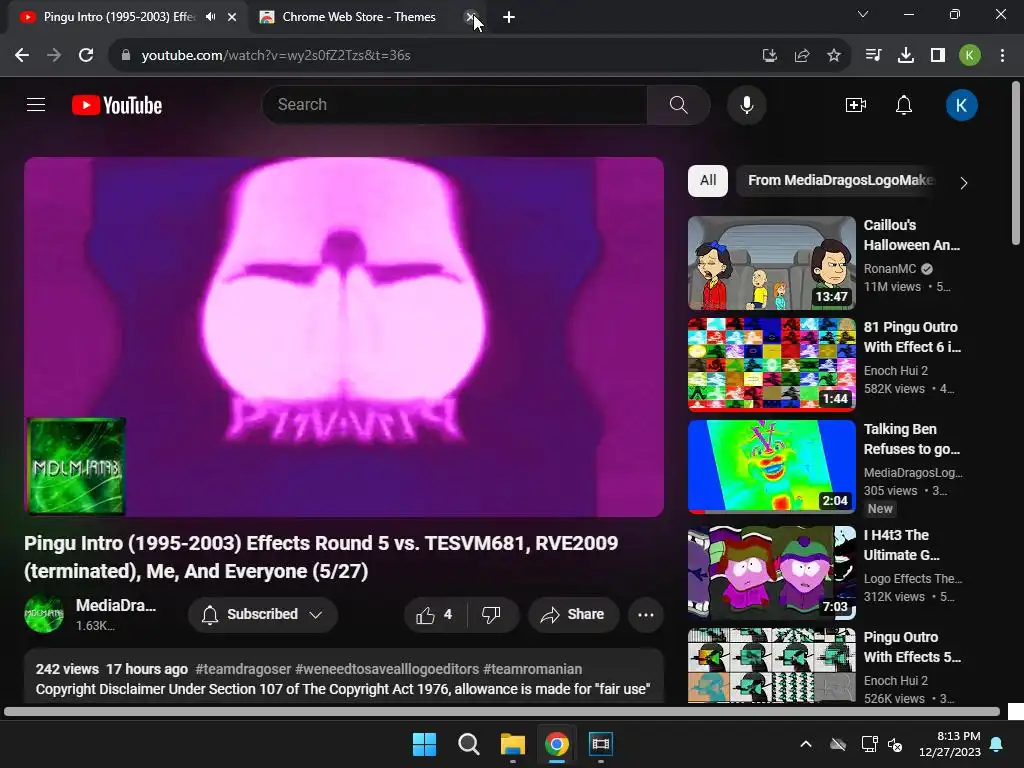Click the YouTube Search input field
Image resolution: width=1024 pixels, height=768 pixels.
[455, 104]
